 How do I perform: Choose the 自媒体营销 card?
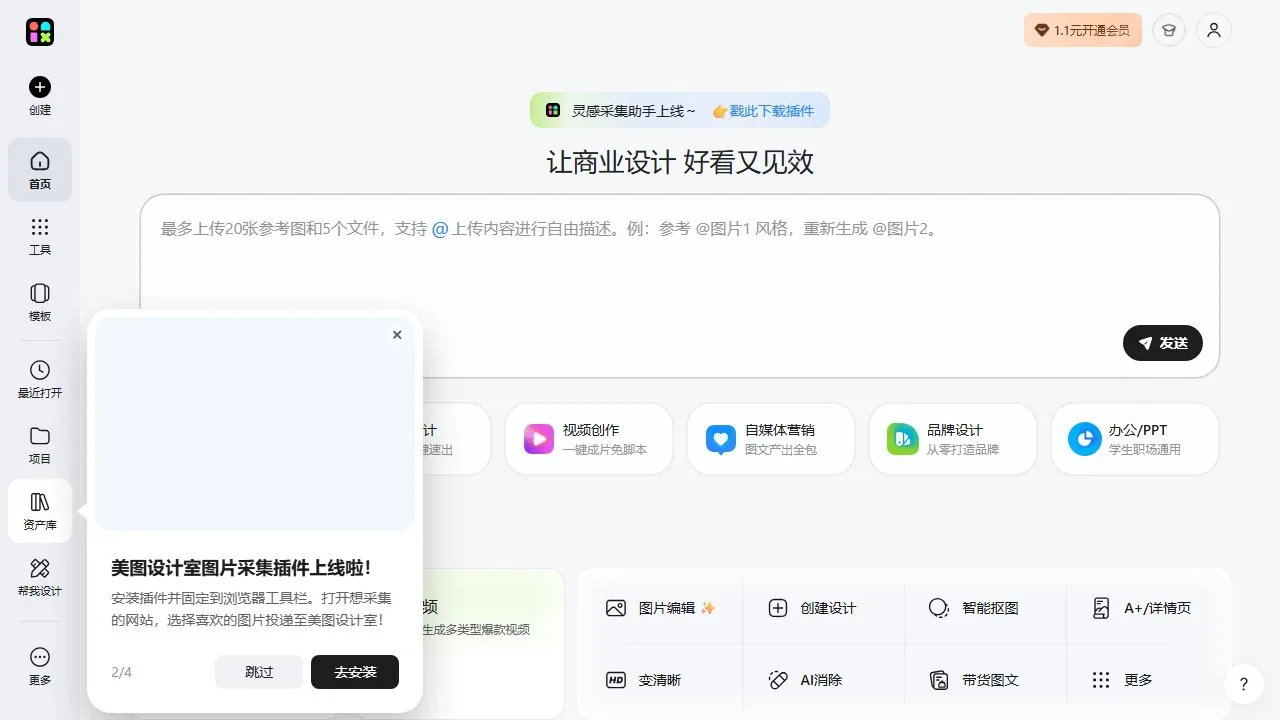(771, 439)
